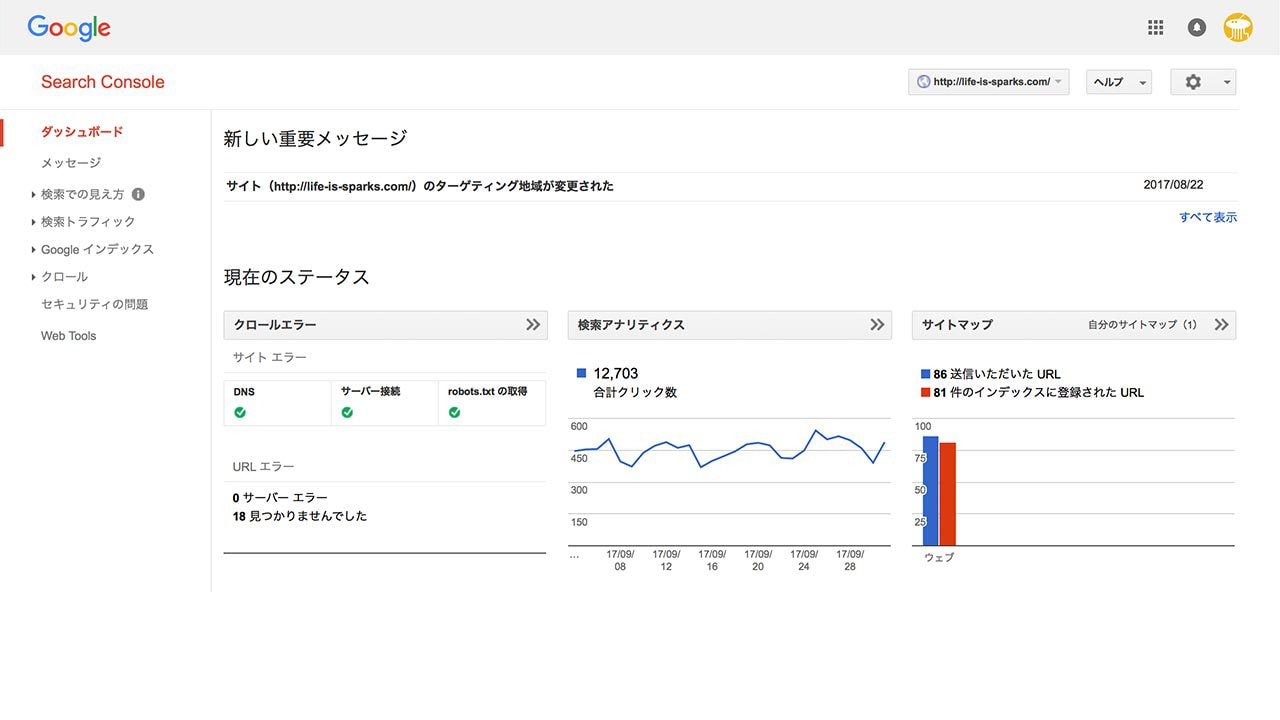Open the クロールエラー details arrows
This screenshot has height=720, width=1280.
coord(533,325)
